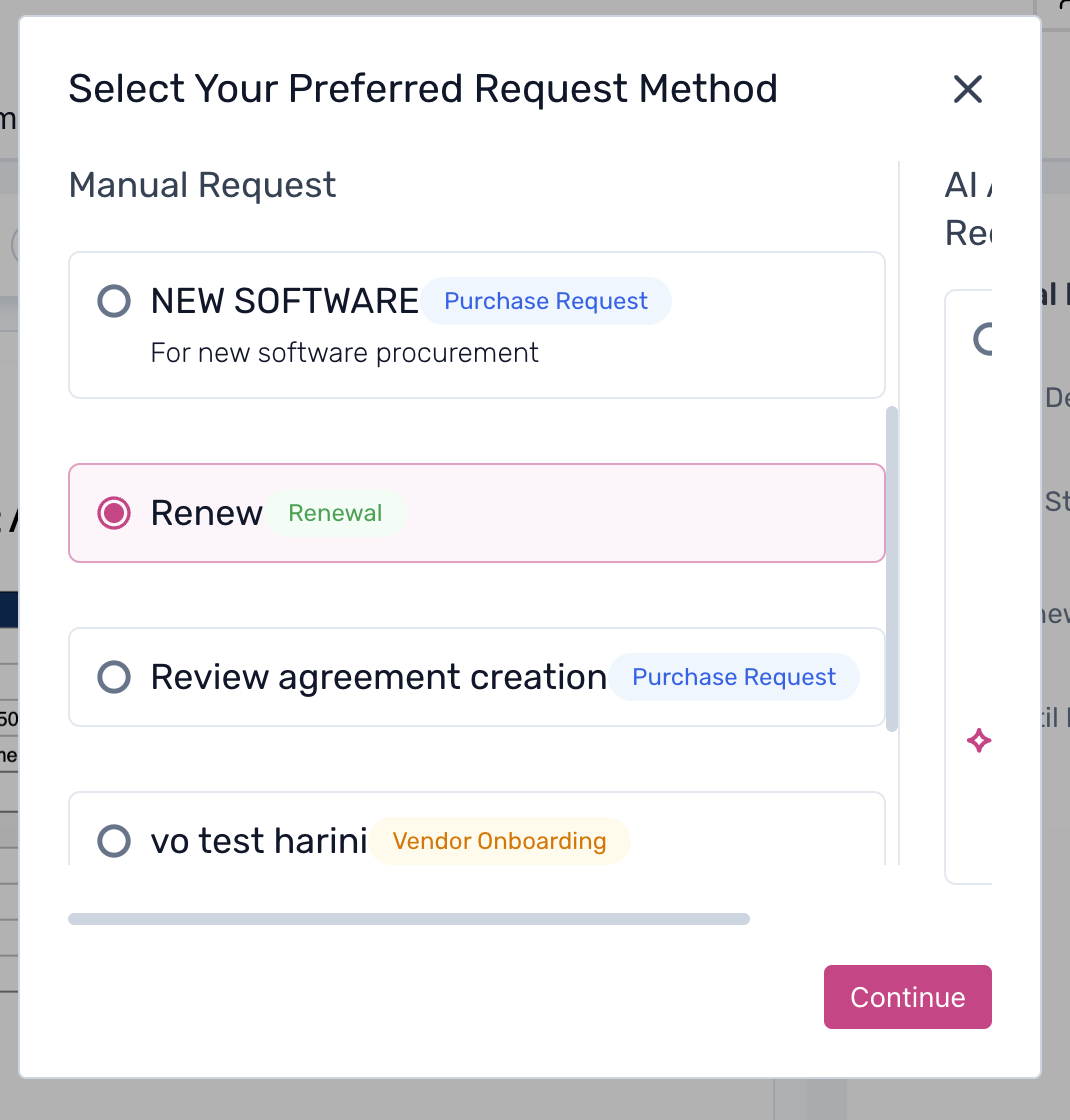Click Purchase Request badge beside NEW SOFTWARE

(x=546, y=301)
